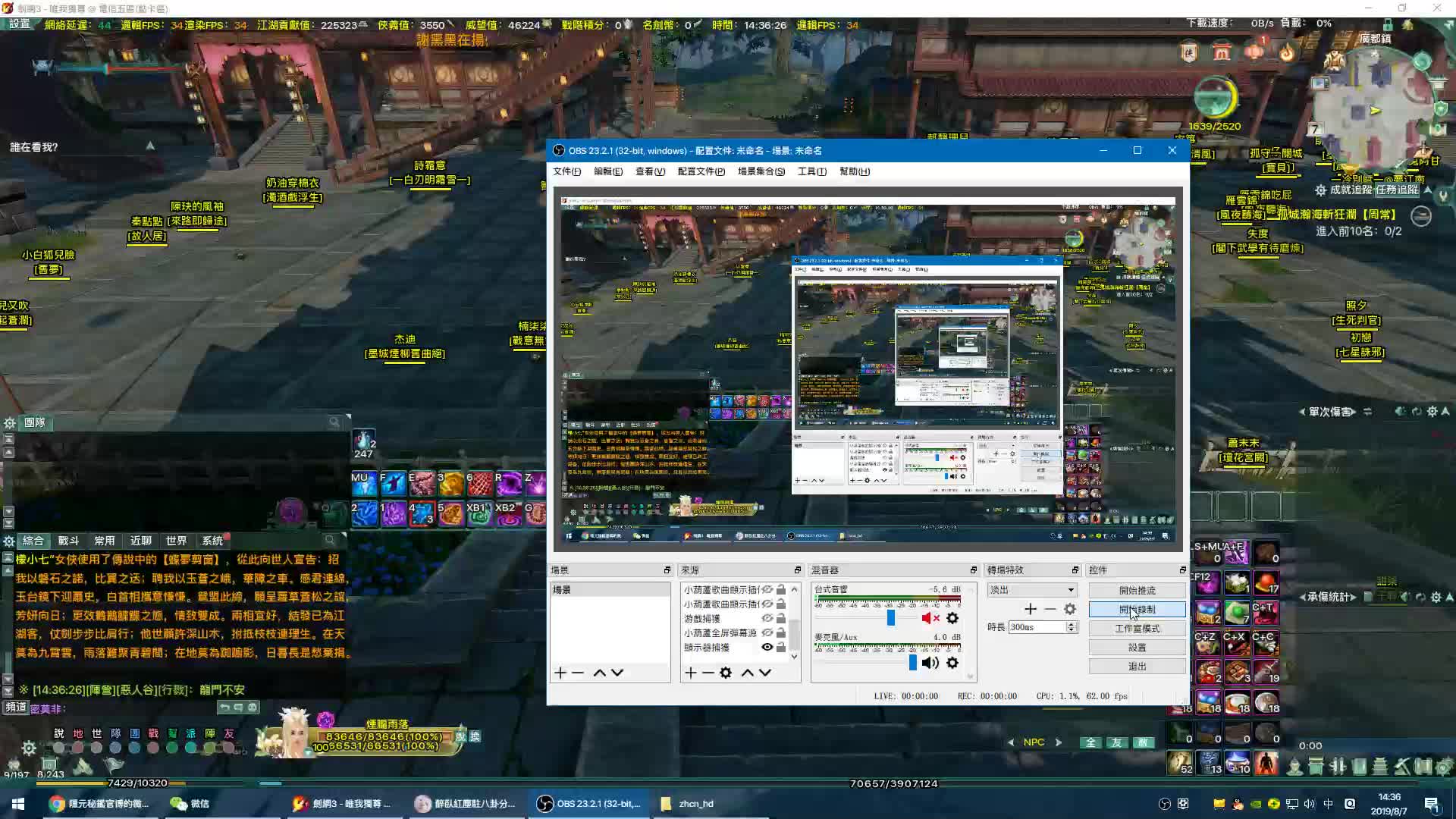Move the scene down in the Scenes panel

[617, 673]
